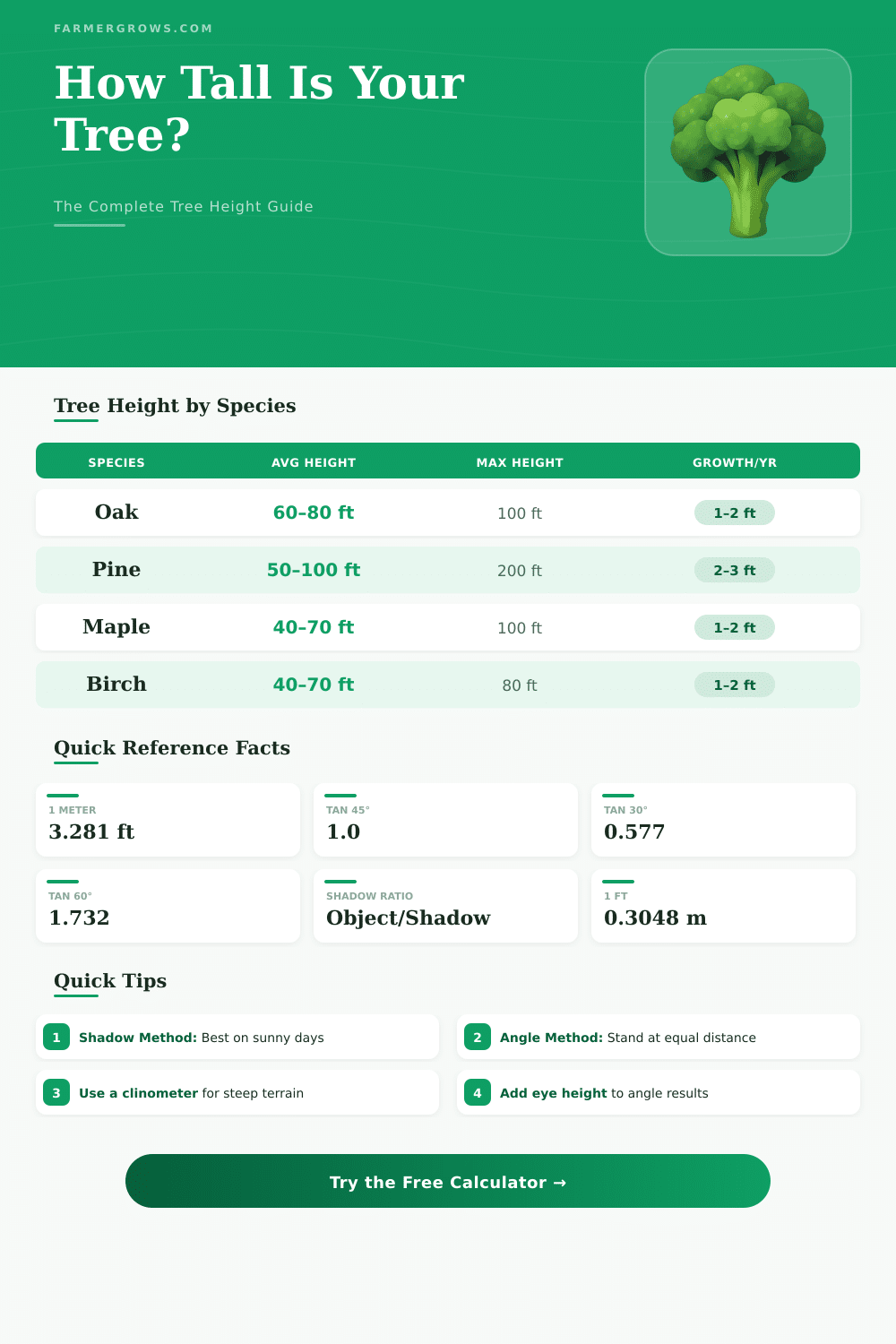Click the green underline beneath Quick Tips
The width and height of the screenshot is (896, 1344).
(x=77, y=996)
